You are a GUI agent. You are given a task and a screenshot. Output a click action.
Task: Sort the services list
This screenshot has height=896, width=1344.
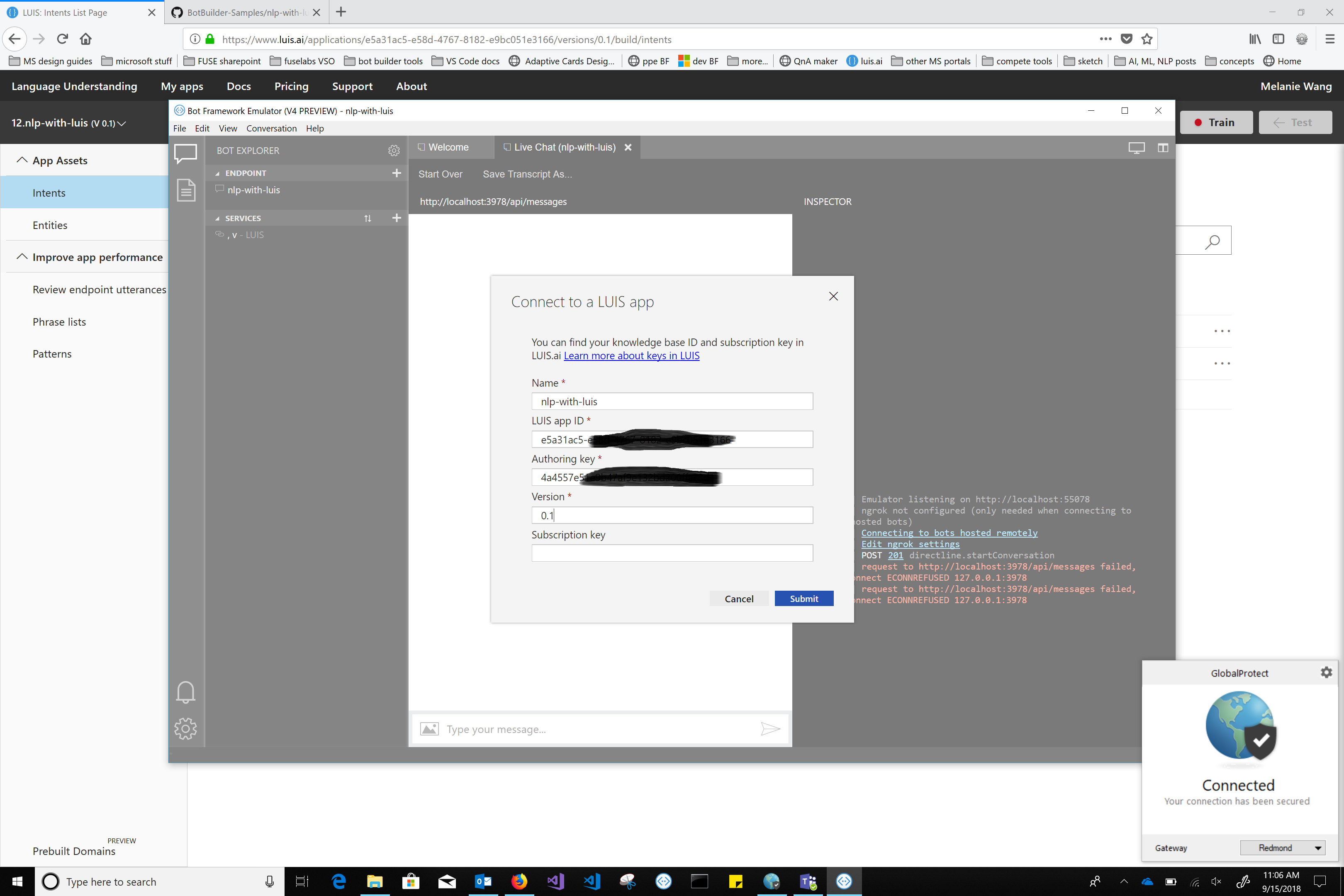368,218
